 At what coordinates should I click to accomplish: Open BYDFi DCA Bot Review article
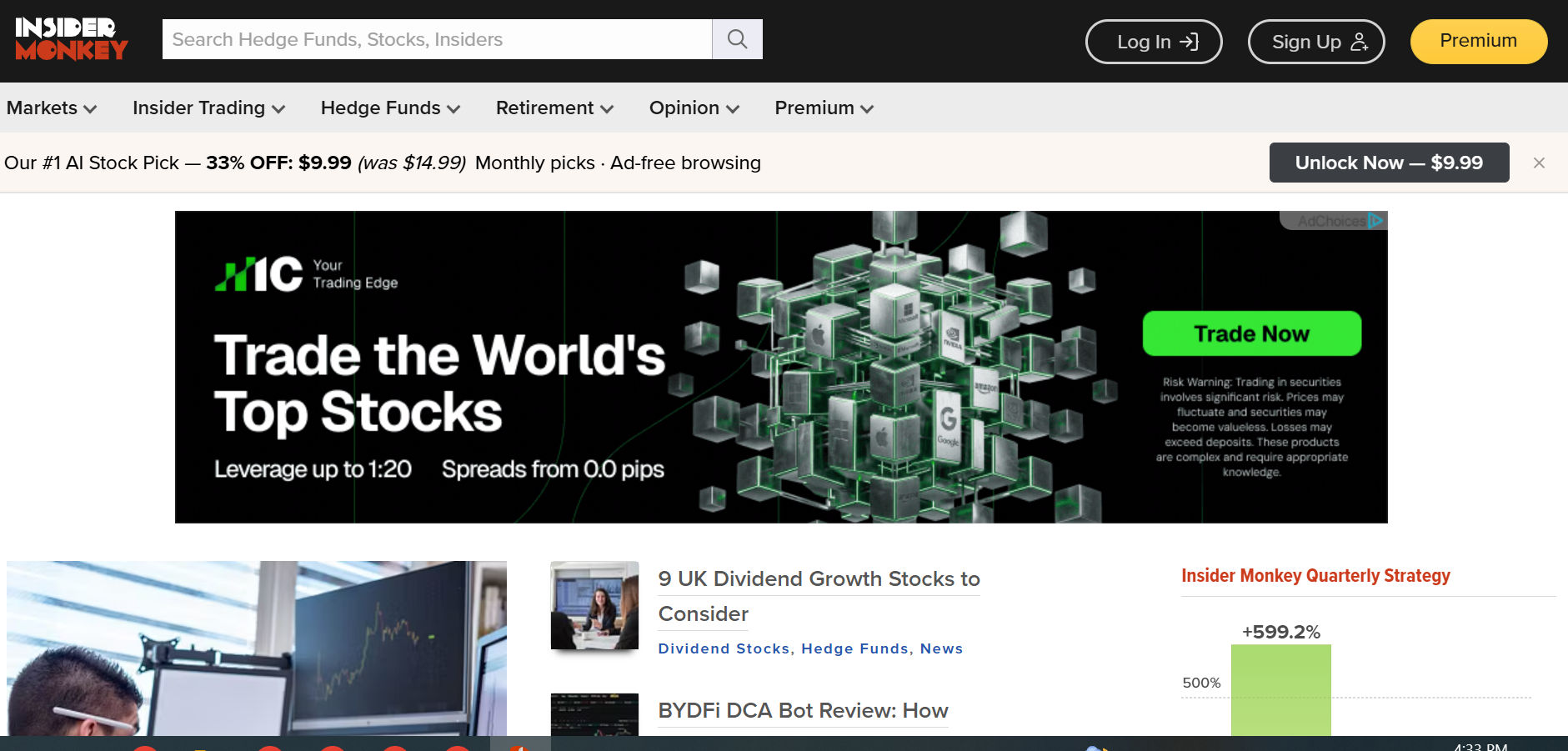coord(803,711)
